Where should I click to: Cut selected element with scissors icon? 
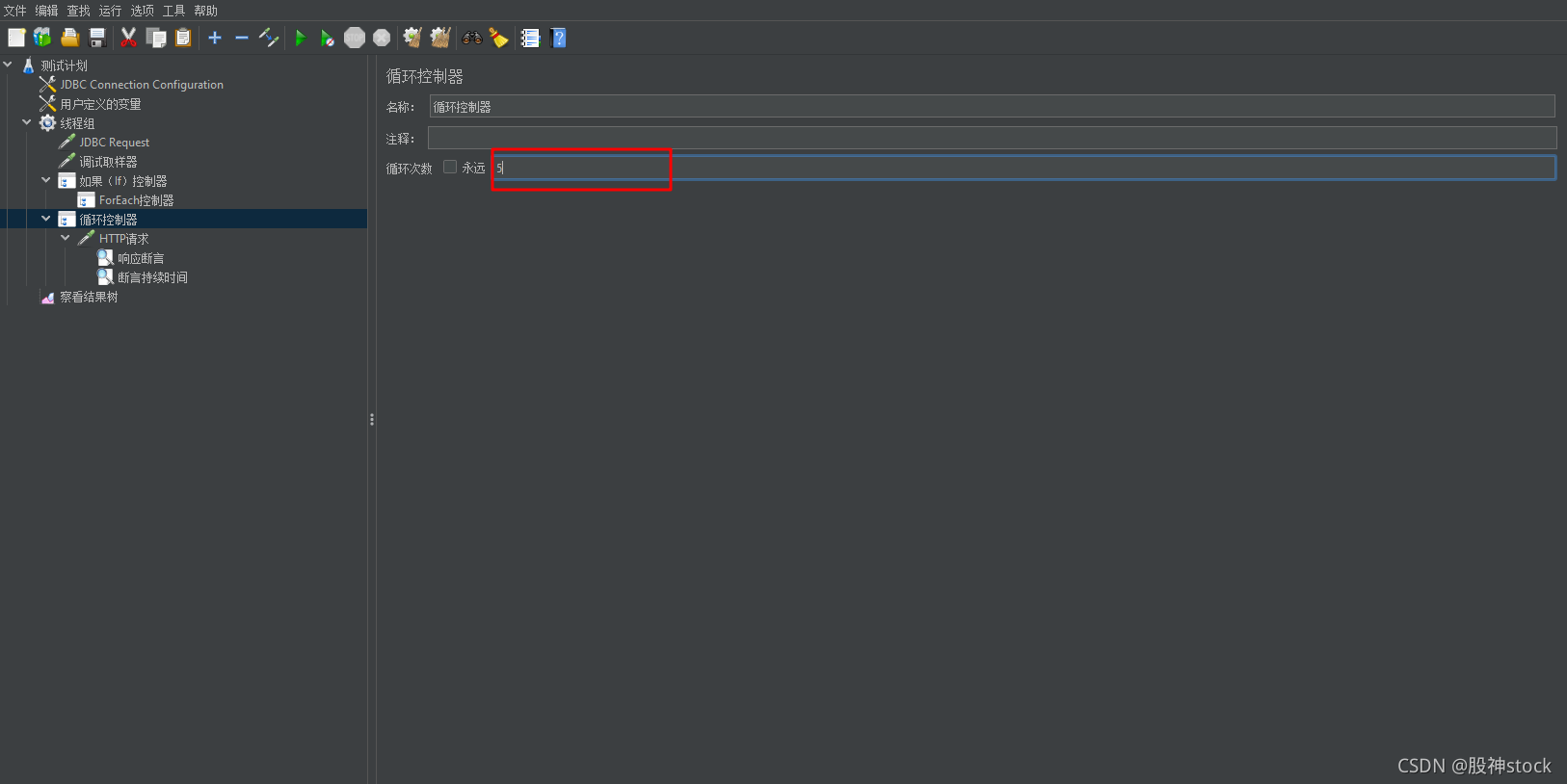pyautogui.click(x=128, y=38)
